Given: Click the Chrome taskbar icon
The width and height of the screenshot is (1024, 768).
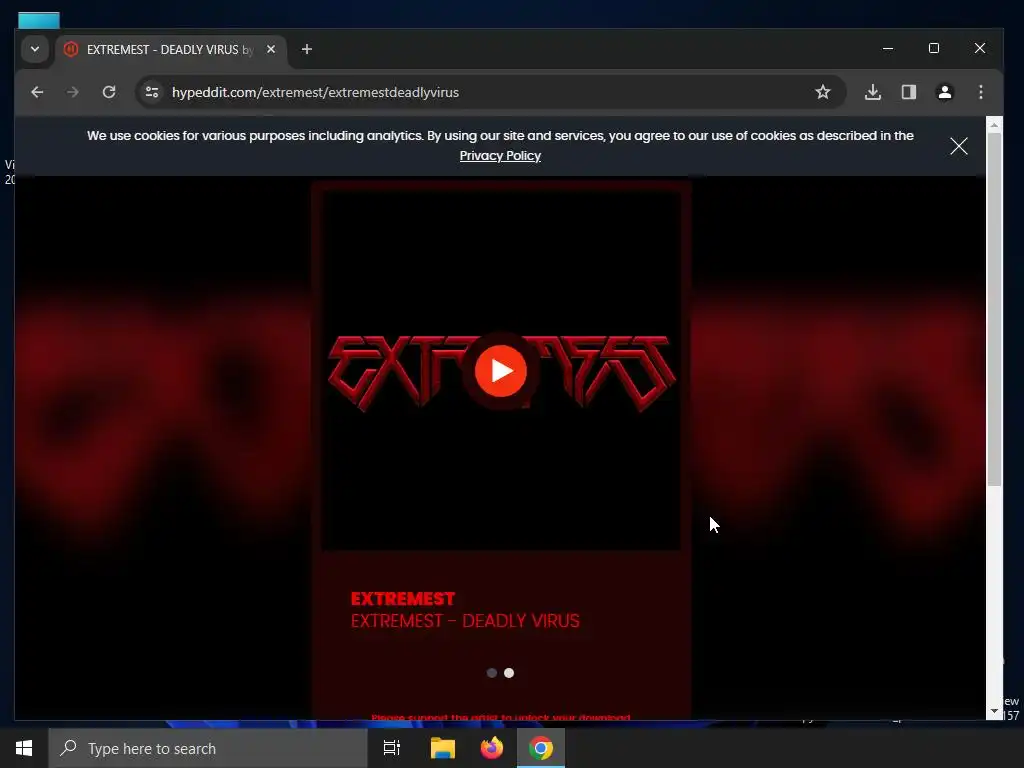Looking at the screenshot, I should point(541,748).
